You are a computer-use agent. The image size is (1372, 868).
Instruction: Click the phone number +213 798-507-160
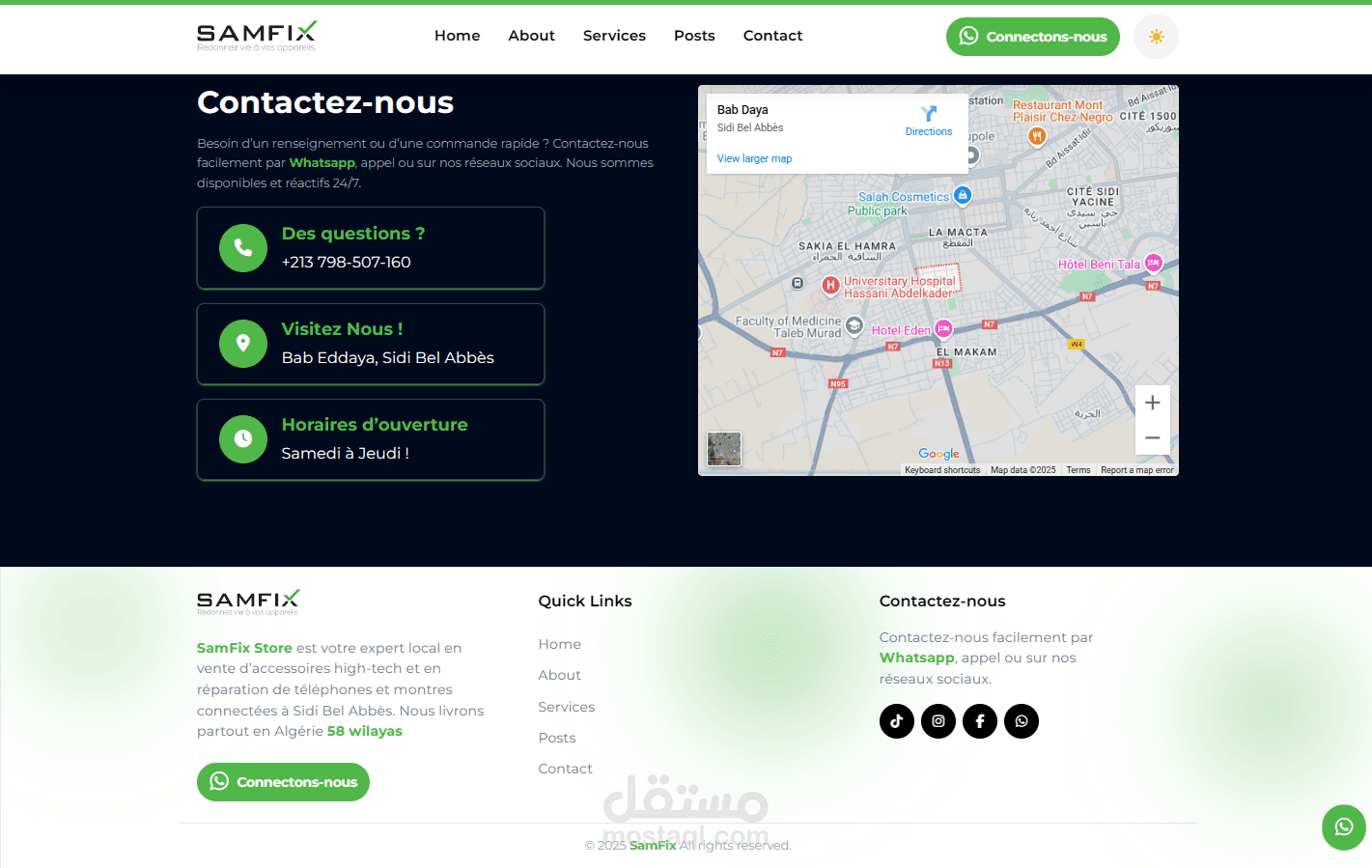[346, 262]
